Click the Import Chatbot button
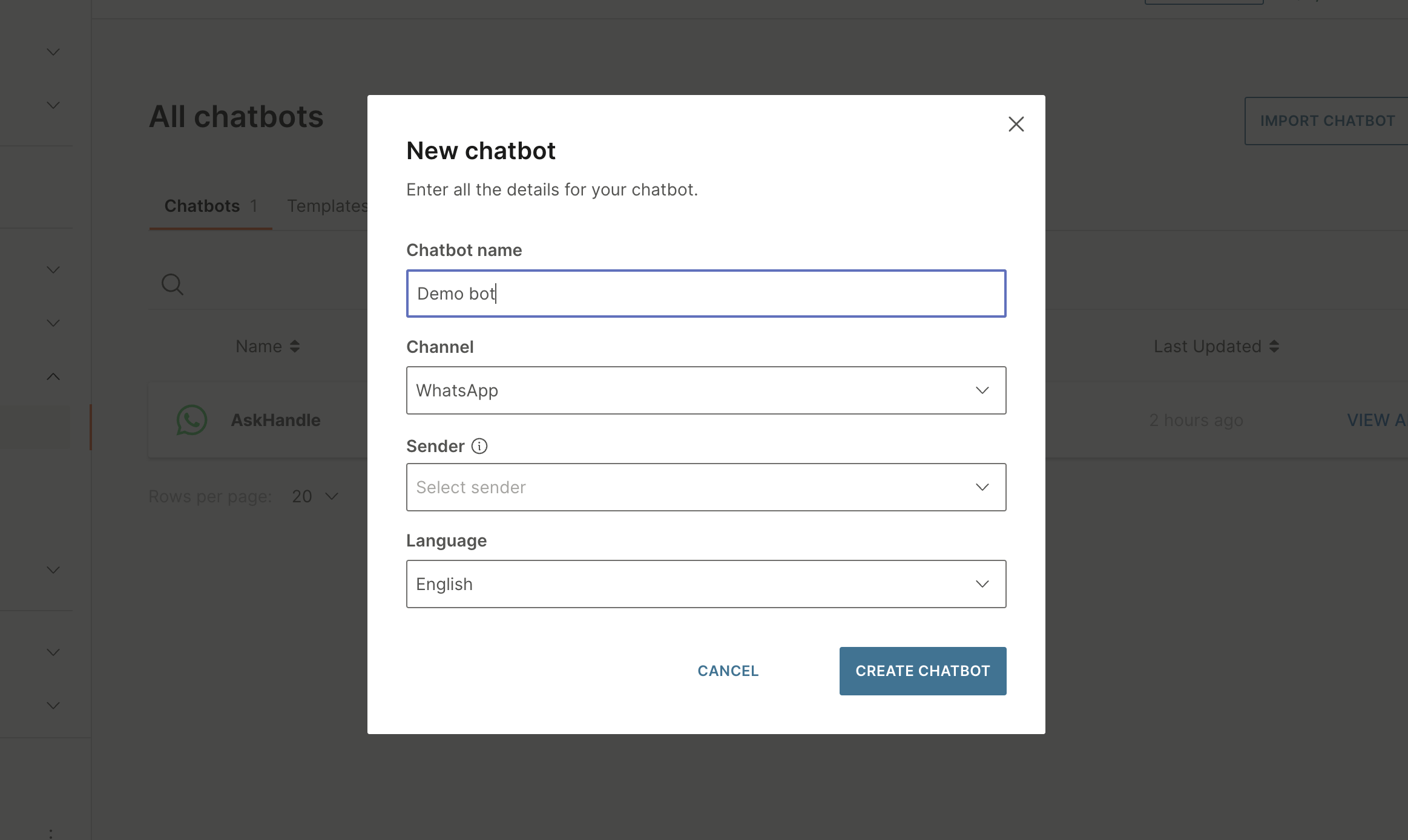Screen dimensions: 1408x840 (1327, 121)
